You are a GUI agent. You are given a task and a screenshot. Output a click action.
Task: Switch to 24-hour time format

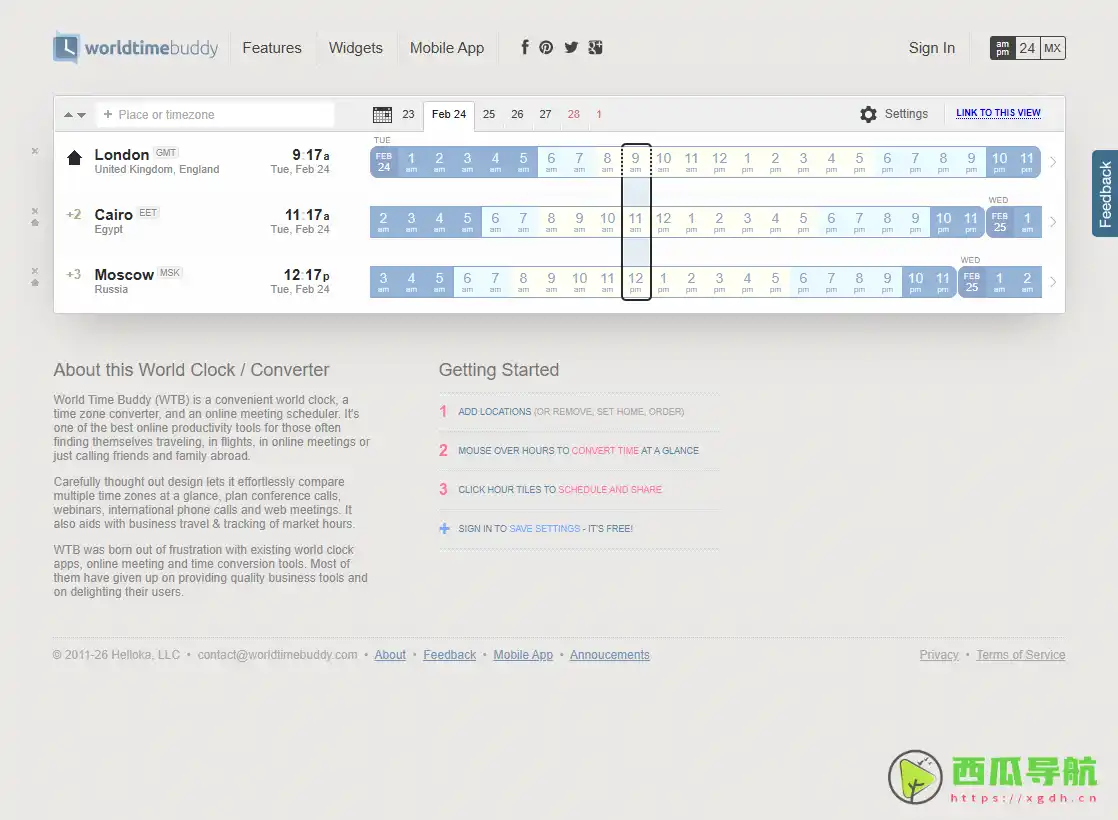coord(1027,48)
